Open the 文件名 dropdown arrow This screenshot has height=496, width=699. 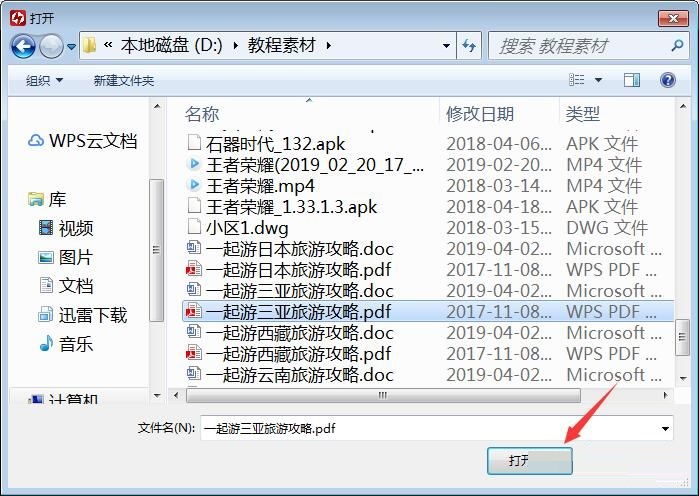pos(665,429)
